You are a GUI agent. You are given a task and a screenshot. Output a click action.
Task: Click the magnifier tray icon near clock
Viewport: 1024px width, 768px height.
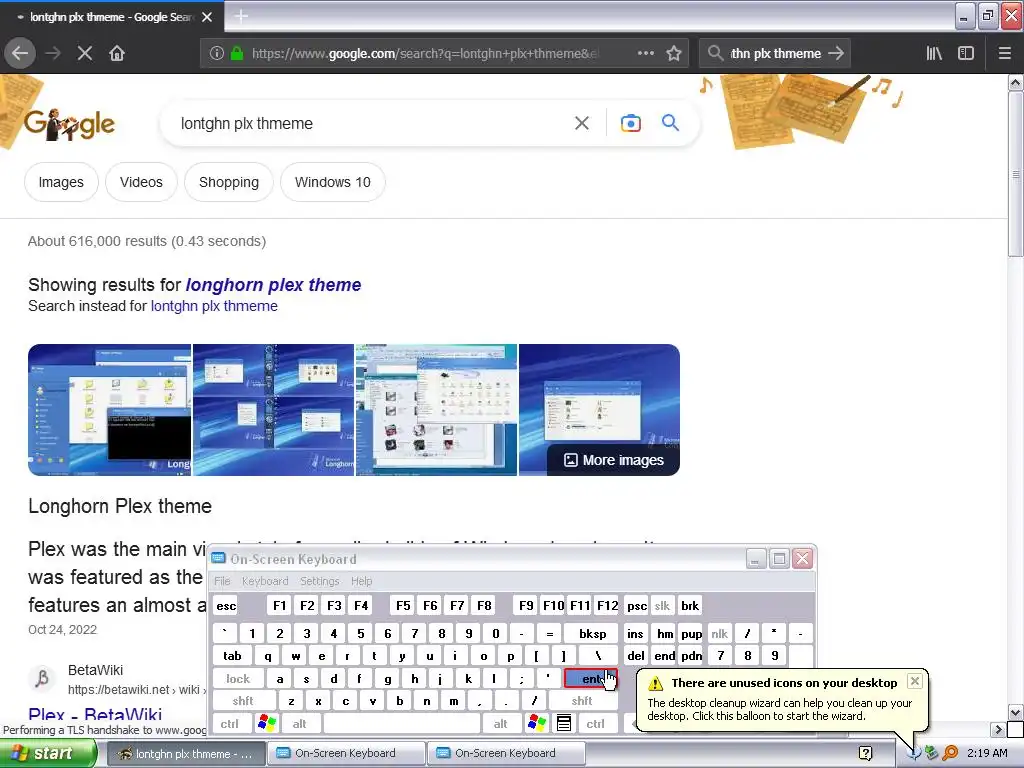tap(950, 754)
